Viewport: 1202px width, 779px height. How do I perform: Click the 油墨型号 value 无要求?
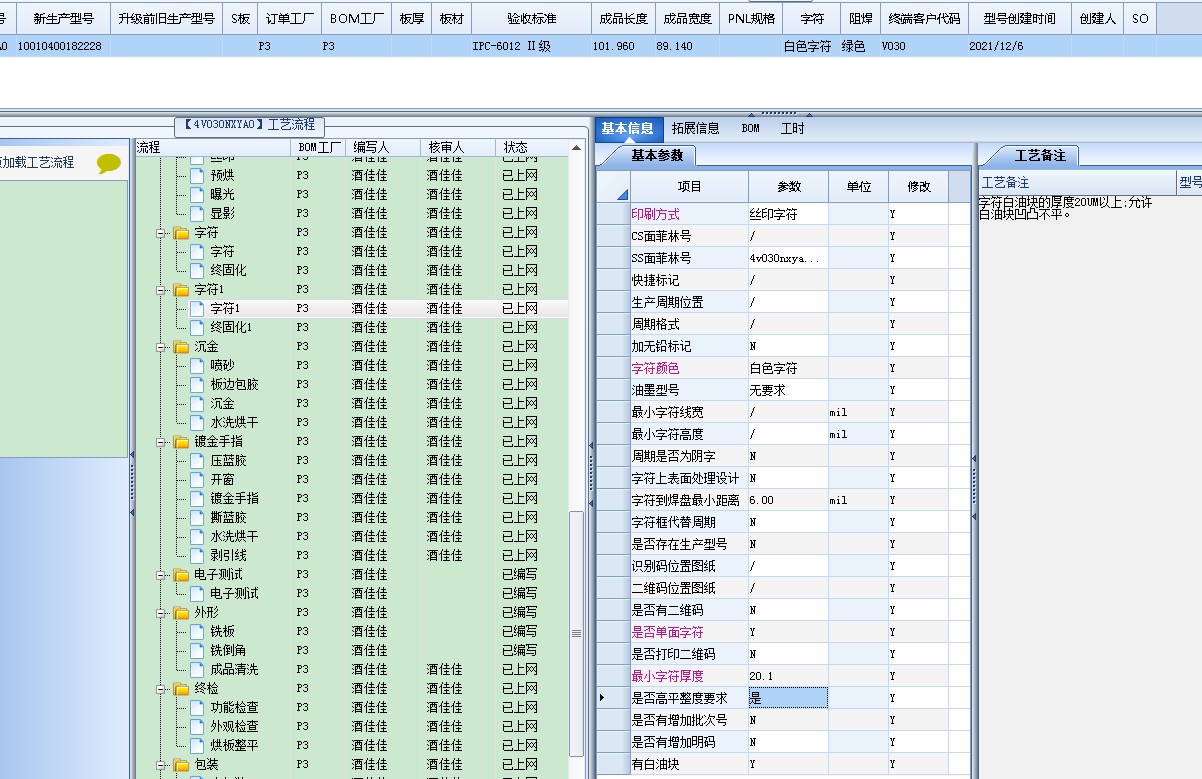pos(788,390)
